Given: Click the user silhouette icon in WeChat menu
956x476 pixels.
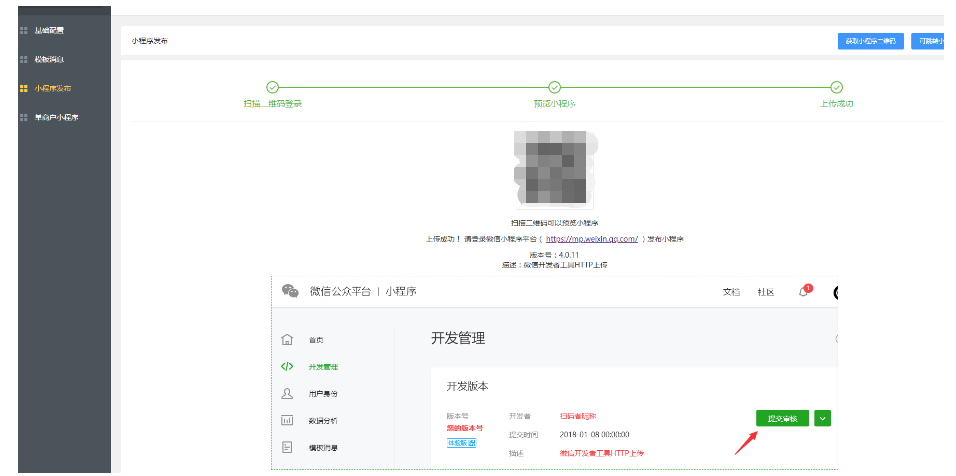Looking at the screenshot, I should coord(287,394).
